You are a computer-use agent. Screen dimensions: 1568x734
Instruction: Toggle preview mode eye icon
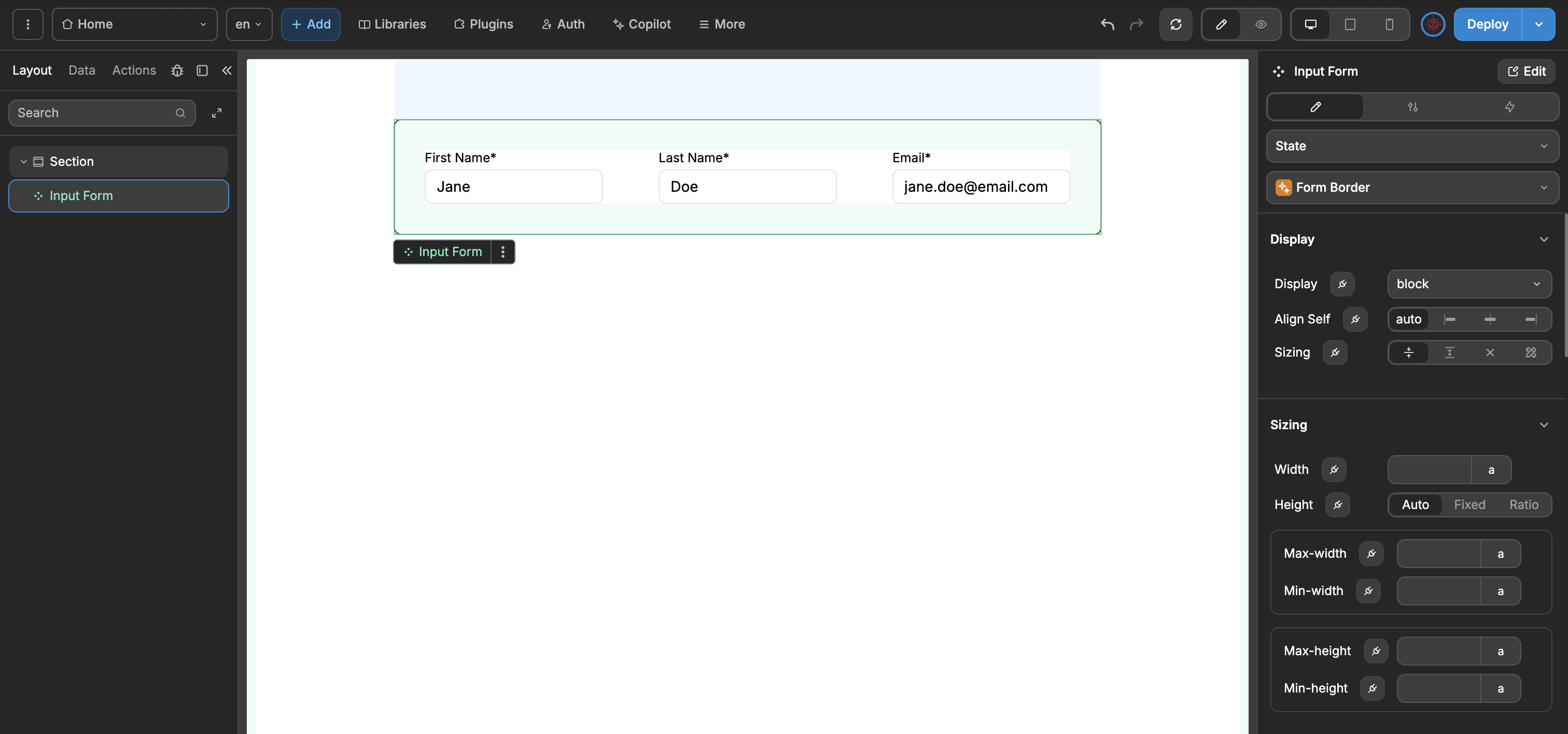click(1261, 24)
